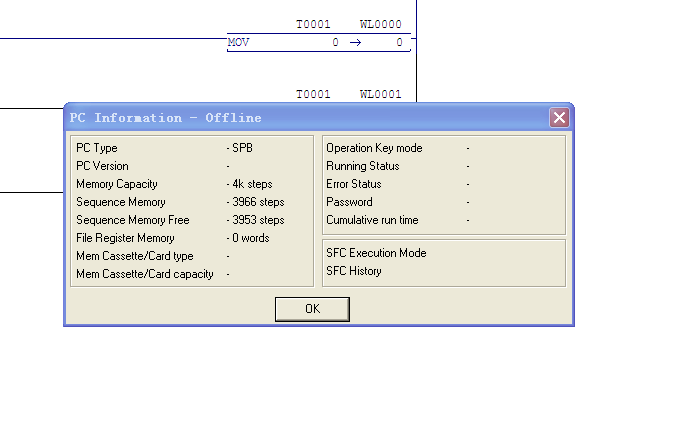This screenshot has width=696, height=423.
Task: Click the PC Information - Offline title bar
Action: point(300,118)
